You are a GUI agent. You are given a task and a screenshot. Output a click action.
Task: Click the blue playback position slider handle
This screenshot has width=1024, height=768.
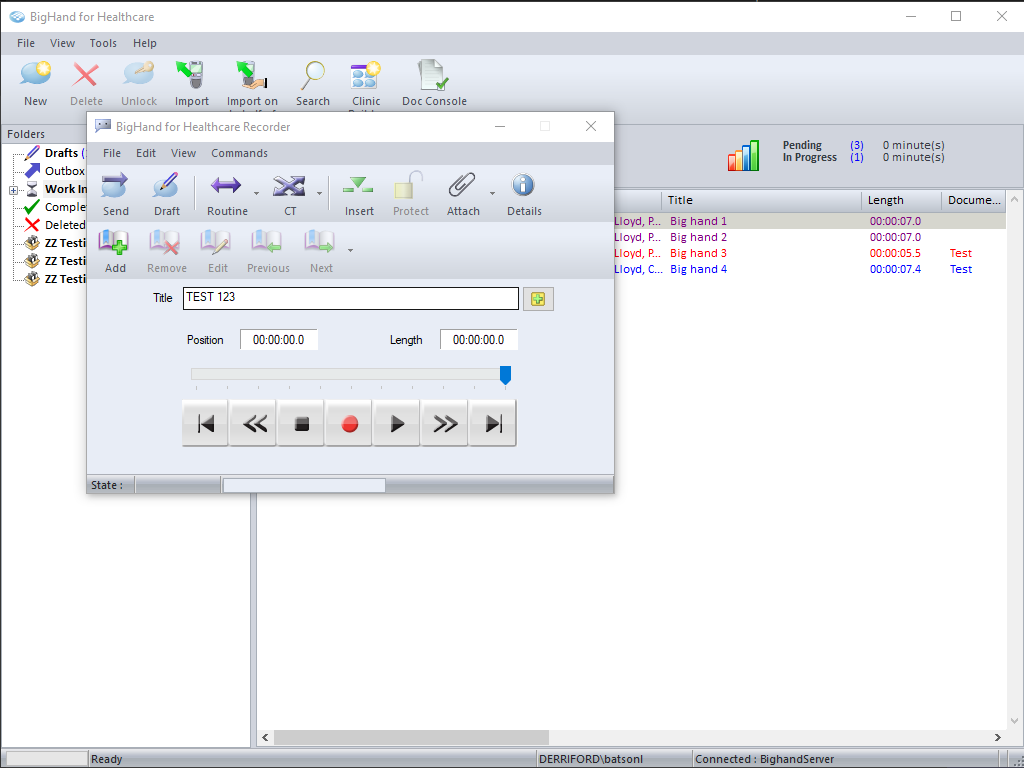(x=505, y=375)
